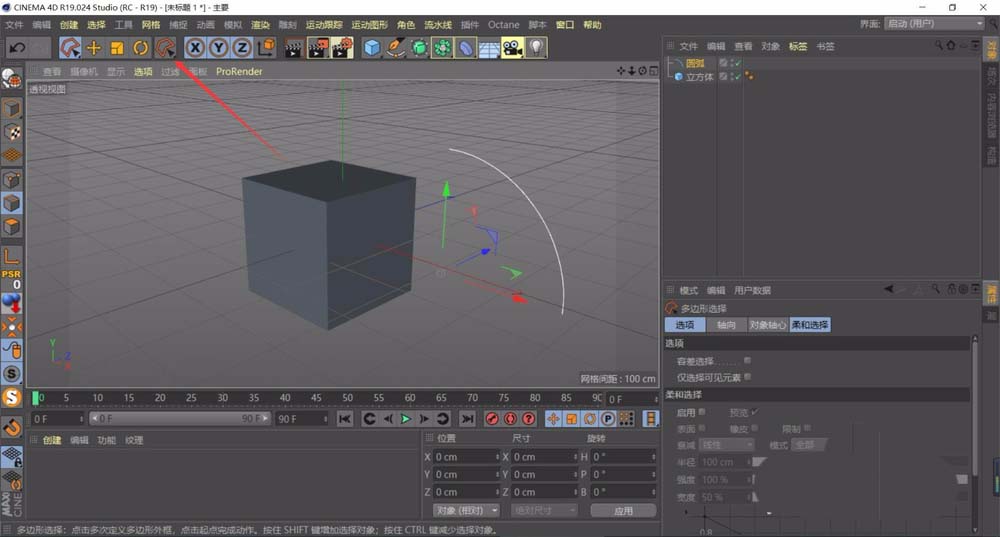Toggle the Y axis lock
Image resolution: width=1000 pixels, height=537 pixels.
coord(219,48)
